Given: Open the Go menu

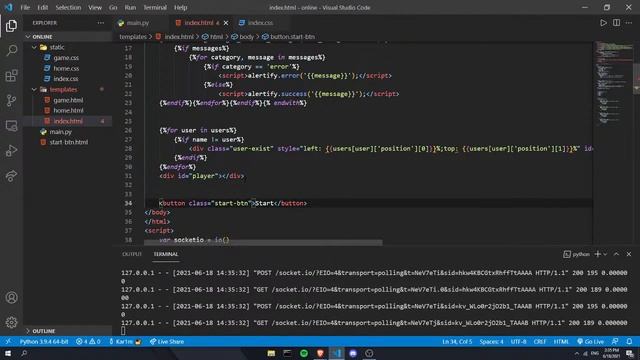Looking at the screenshot, I should (x=113, y=7).
